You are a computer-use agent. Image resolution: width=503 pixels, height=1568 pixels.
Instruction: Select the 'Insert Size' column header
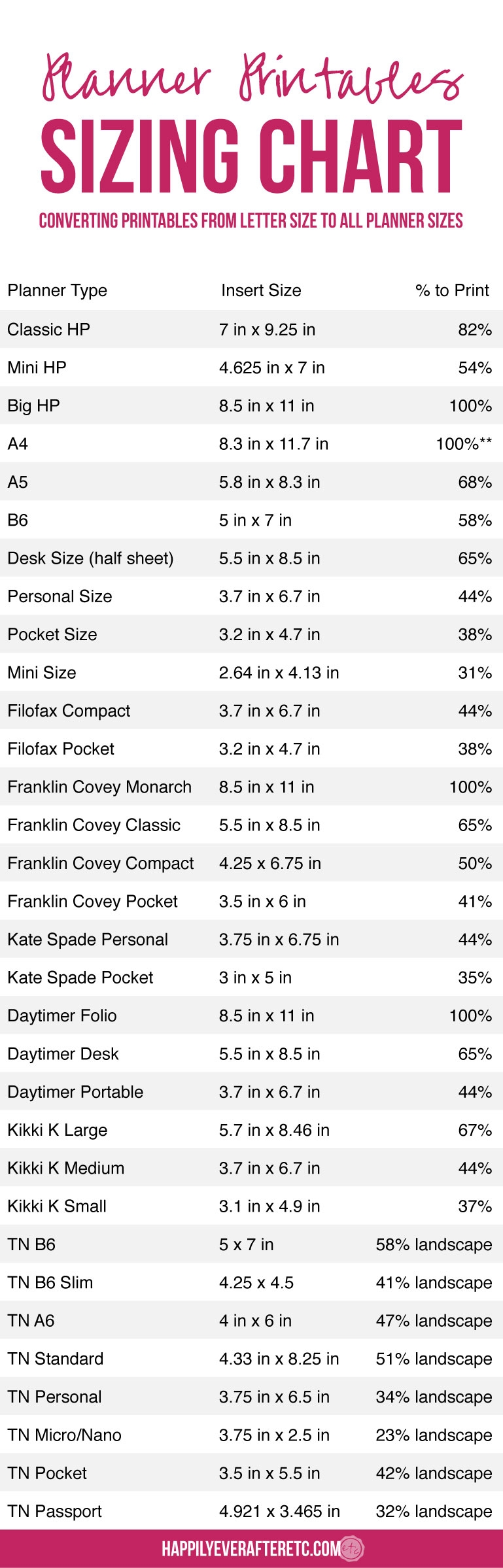[x=261, y=290]
